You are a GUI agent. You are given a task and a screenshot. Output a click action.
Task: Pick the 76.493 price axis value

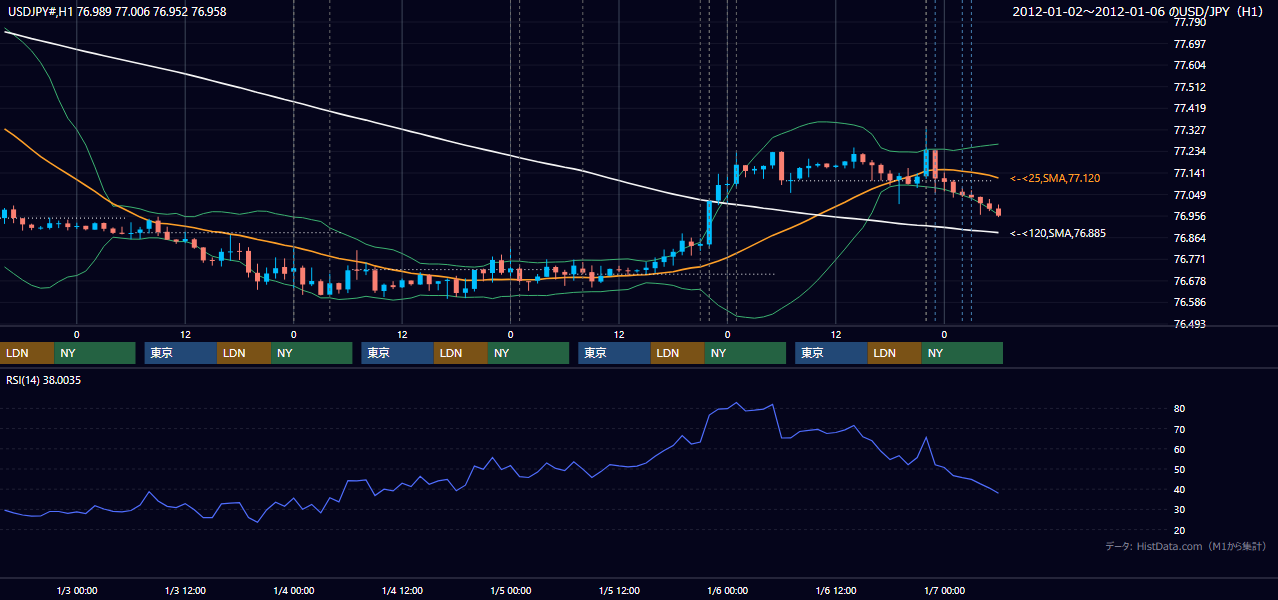pos(1190,324)
